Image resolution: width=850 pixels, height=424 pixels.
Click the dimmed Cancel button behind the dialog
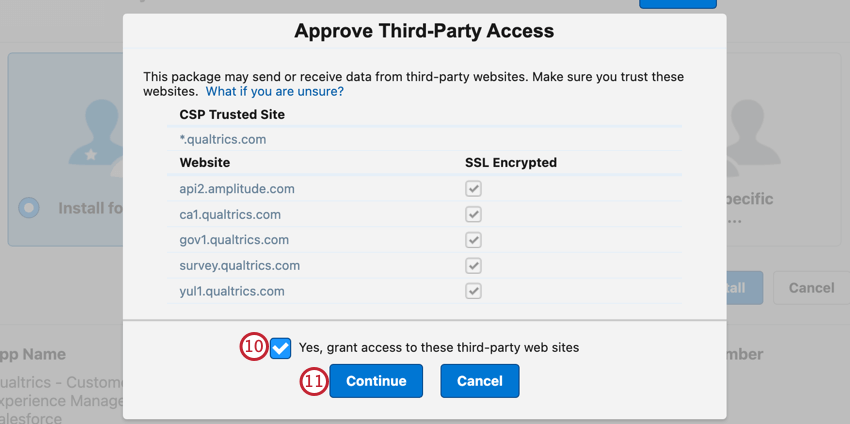811,287
